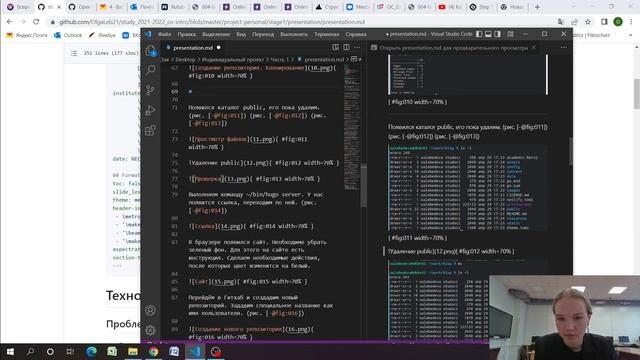Bookmark this page star icon

(588, 22)
